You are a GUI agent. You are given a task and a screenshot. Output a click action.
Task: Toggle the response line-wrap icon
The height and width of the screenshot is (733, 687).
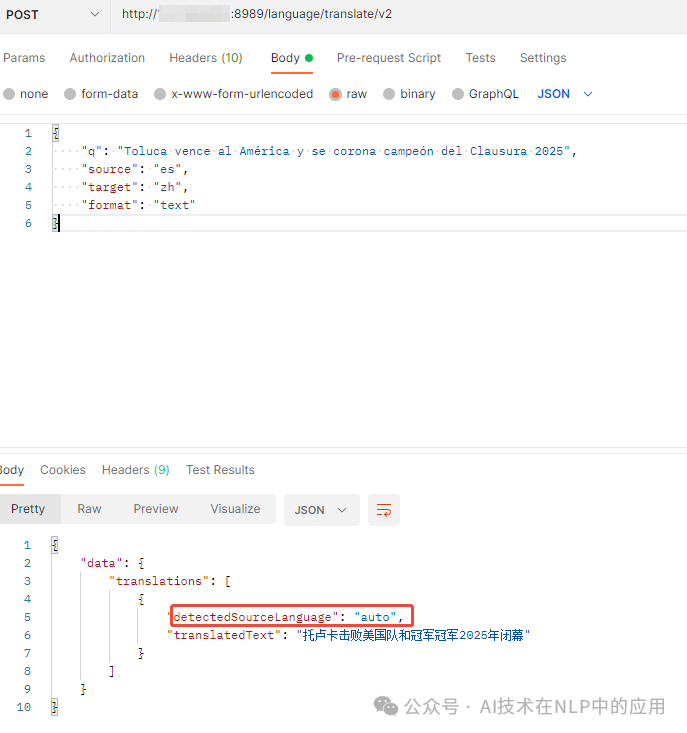pyautogui.click(x=384, y=510)
